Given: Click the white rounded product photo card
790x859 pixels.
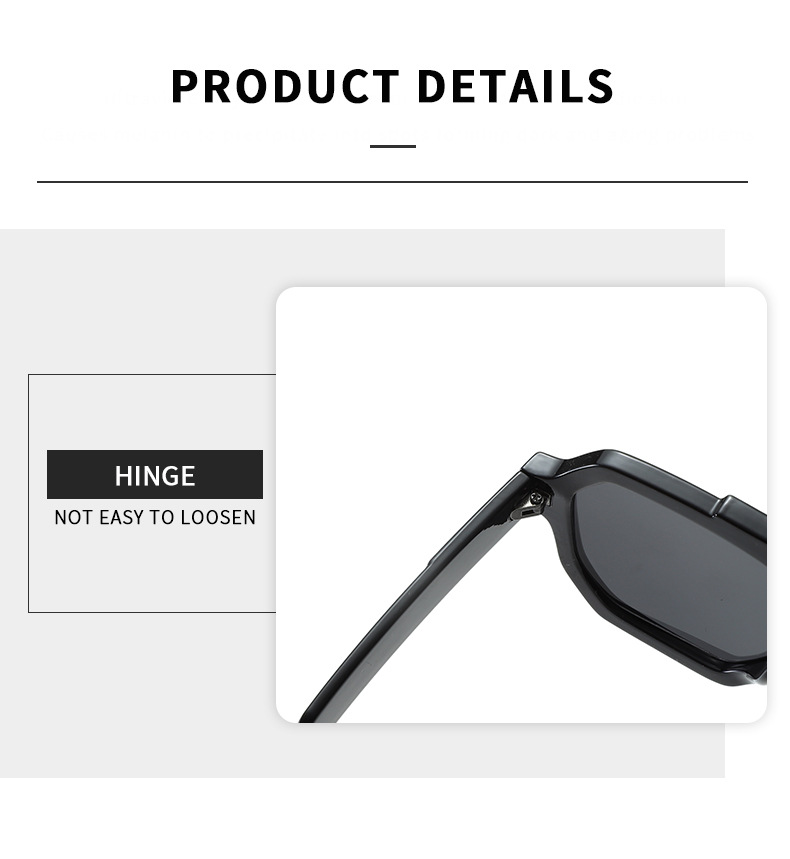Looking at the screenshot, I should click(521, 505).
